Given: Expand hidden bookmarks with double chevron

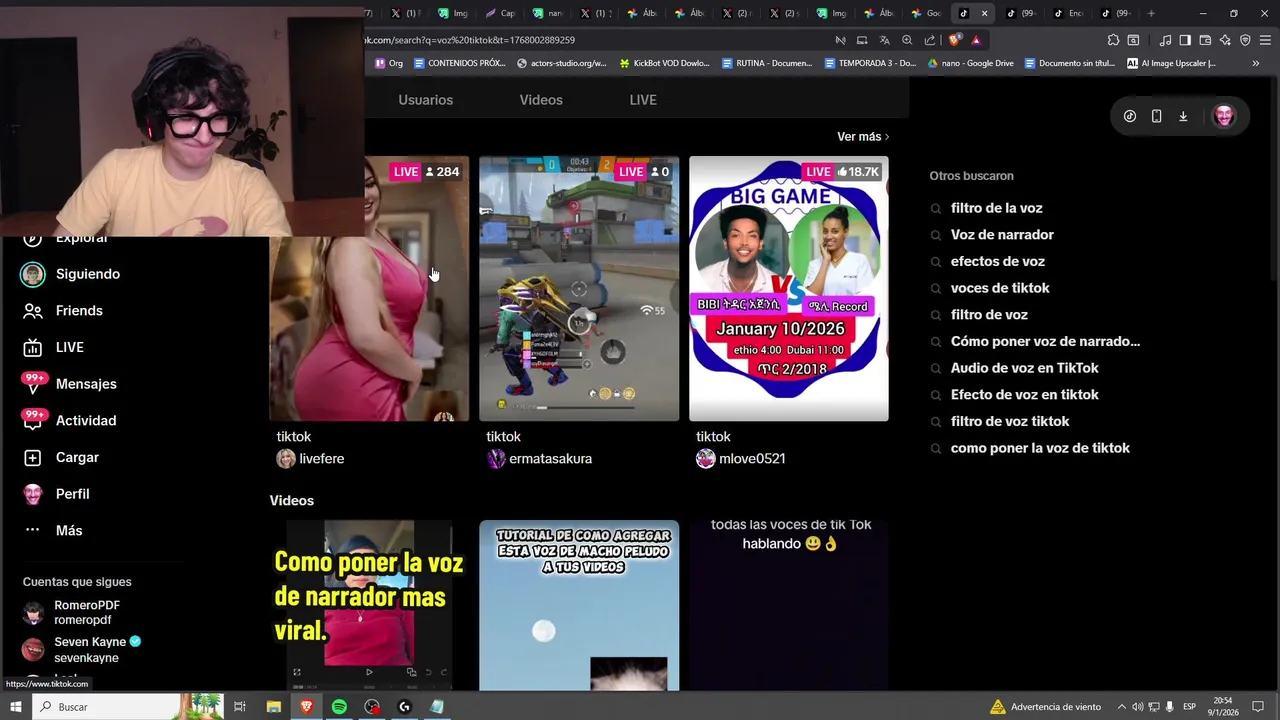Looking at the screenshot, I should 1256,63.
